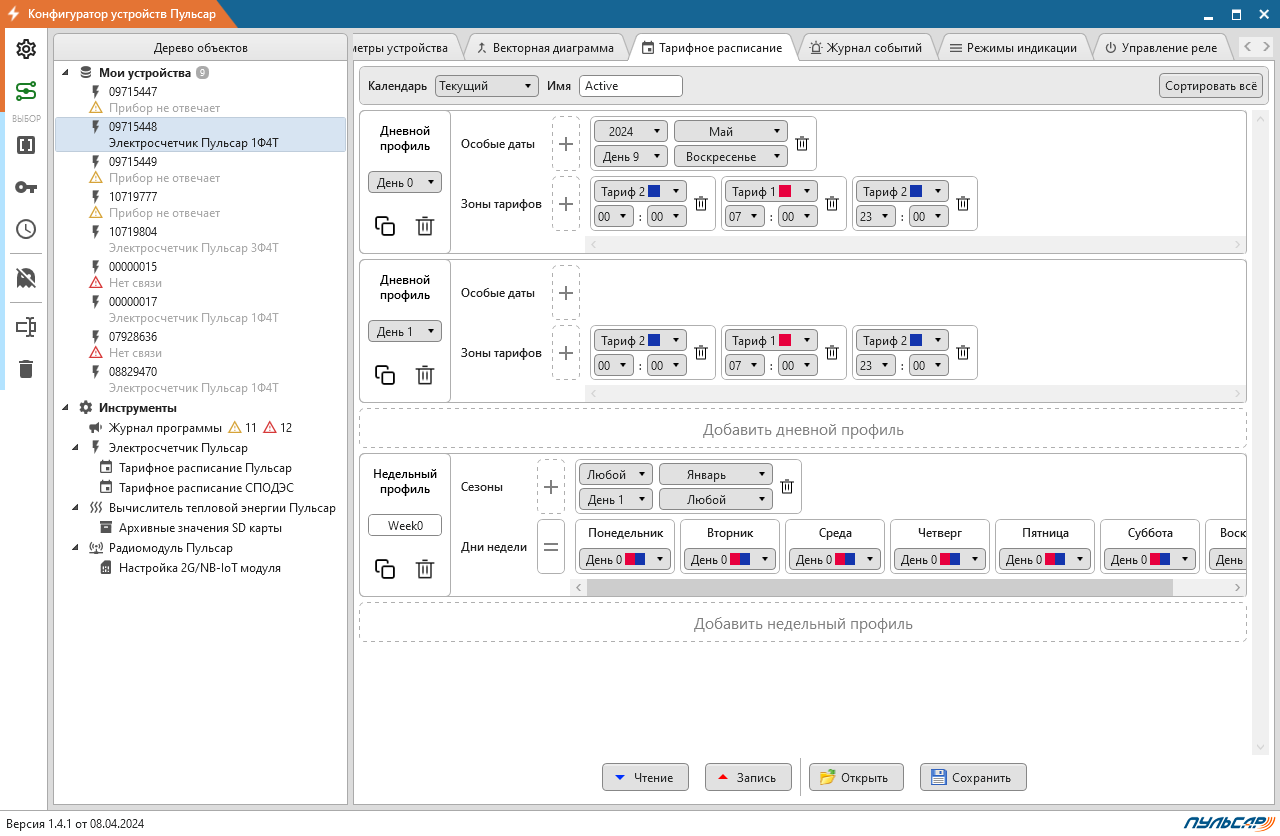Screen dimensions: 1280x836
Task: Switch to Журнал событий tab
Action: coord(866,47)
